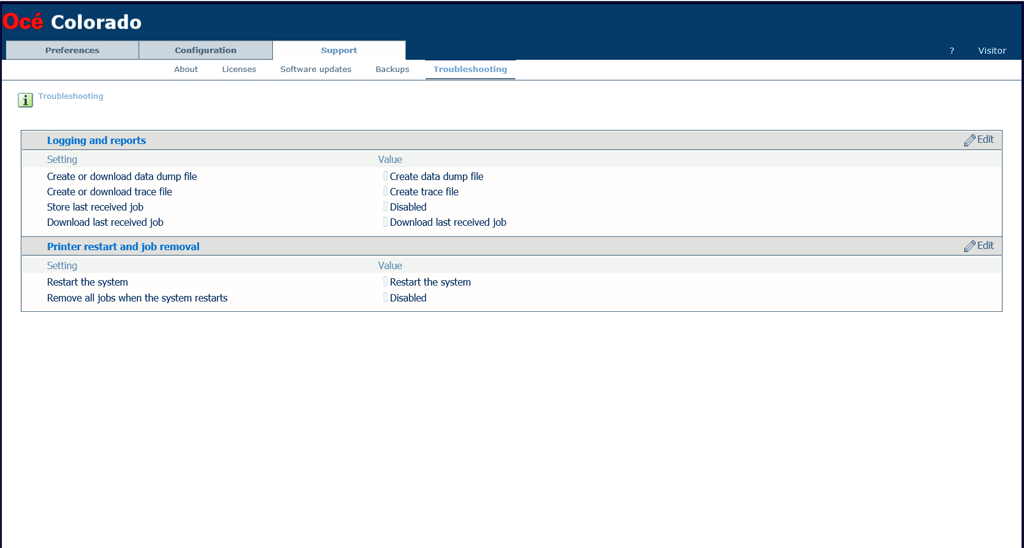The image size is (1024, 548).
Task: Click the Download last received job value
Action: click(448, 223)
